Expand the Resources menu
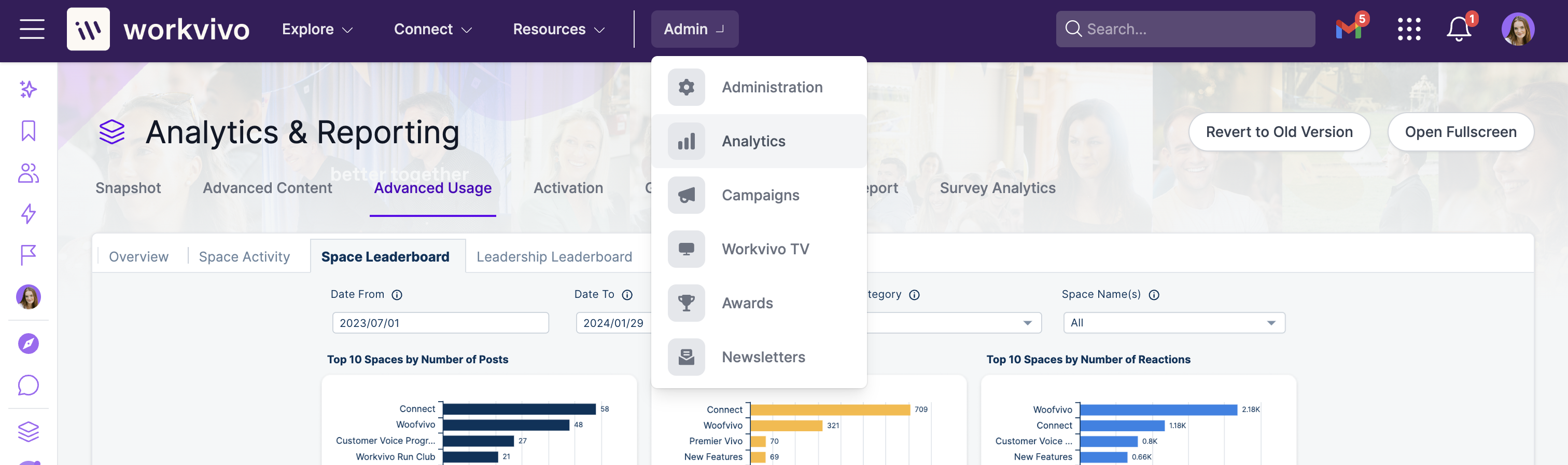Viewport: 1568px width, 465px height. (x=559, y=29)
